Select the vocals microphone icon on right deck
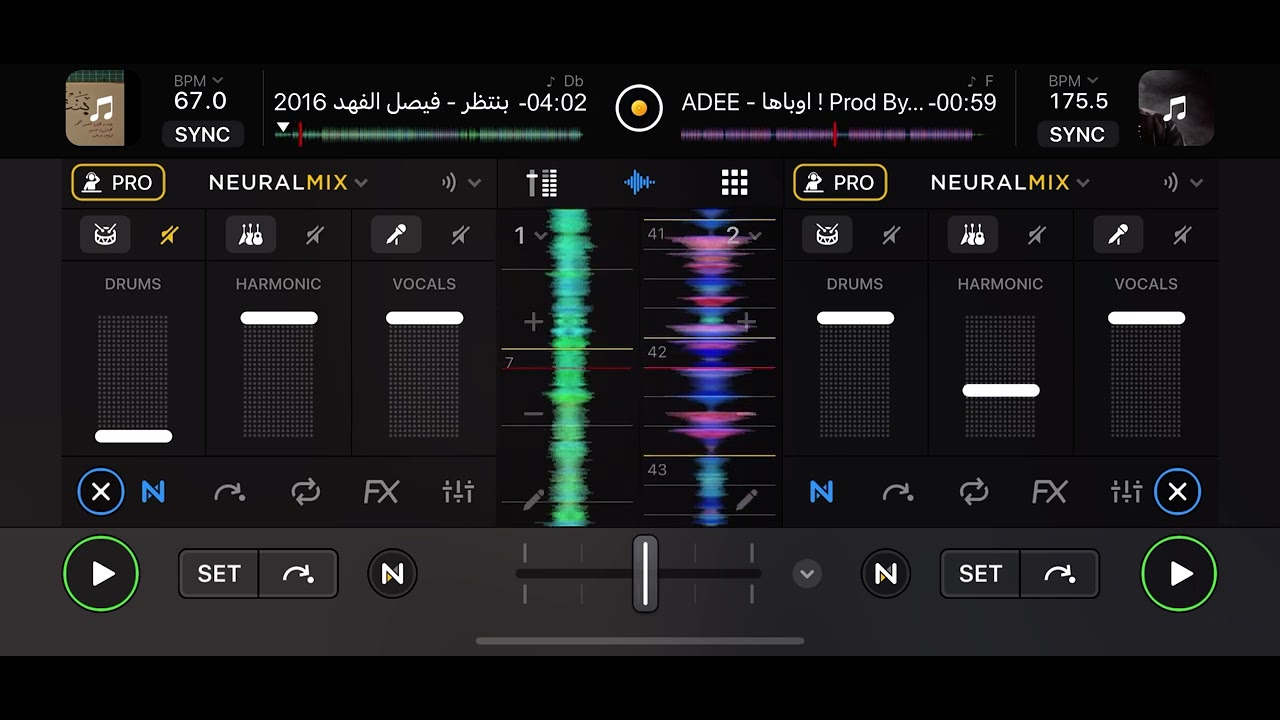Image resolution: width=1280 pixels, height=720 pixels. pyautogui.click(x=1118, y=235)
